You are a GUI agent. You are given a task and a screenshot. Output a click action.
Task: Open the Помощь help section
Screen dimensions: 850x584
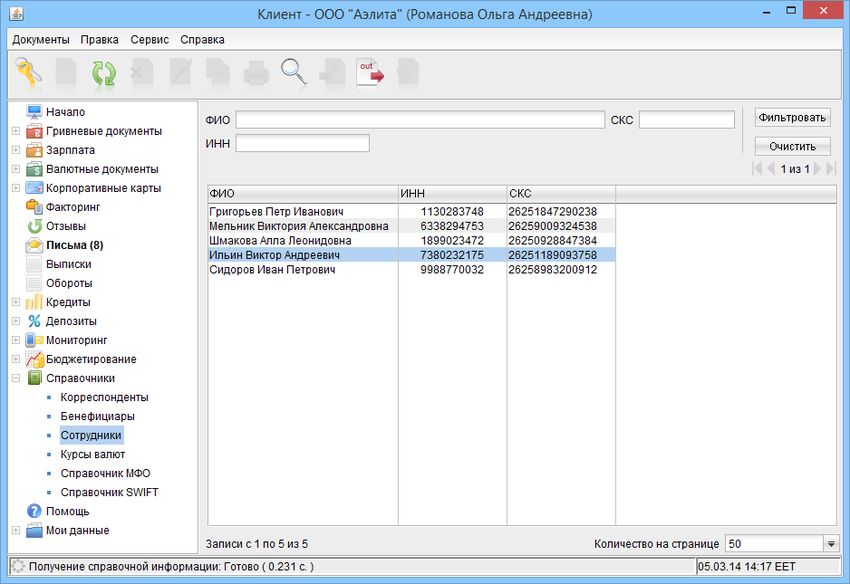click(x=67, y=511)
